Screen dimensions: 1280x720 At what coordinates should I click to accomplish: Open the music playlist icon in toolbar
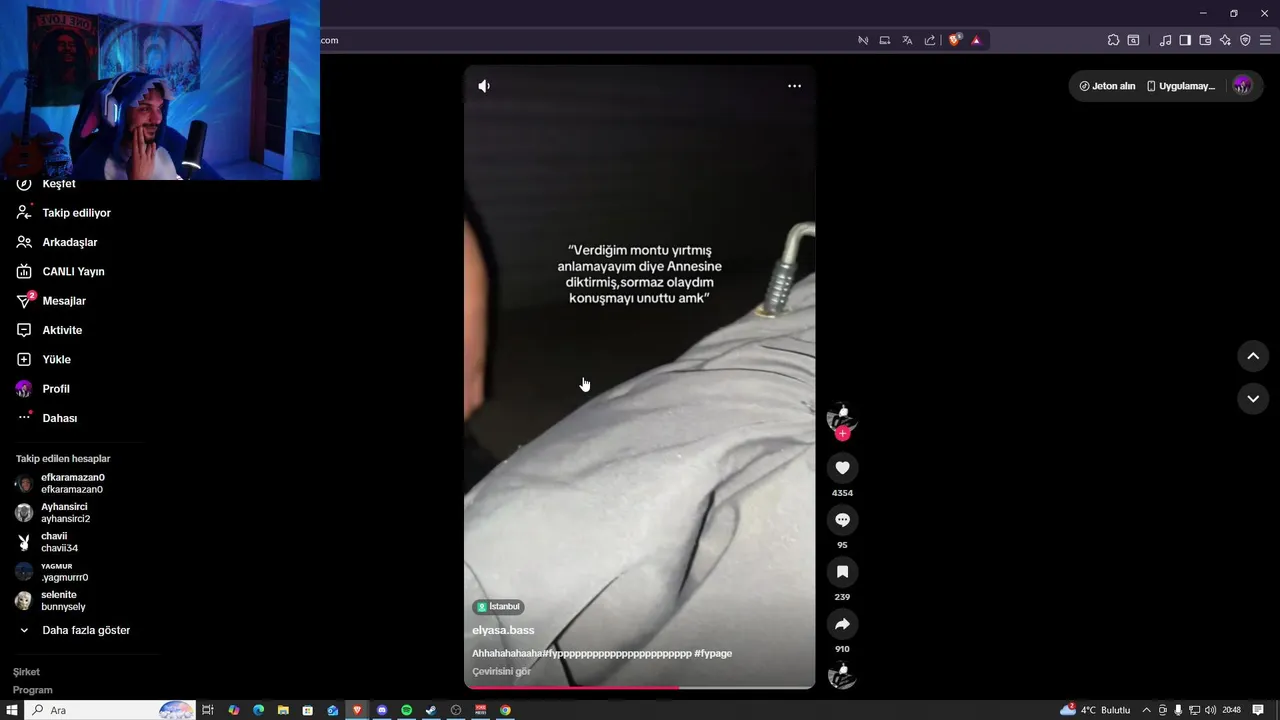1165,40
